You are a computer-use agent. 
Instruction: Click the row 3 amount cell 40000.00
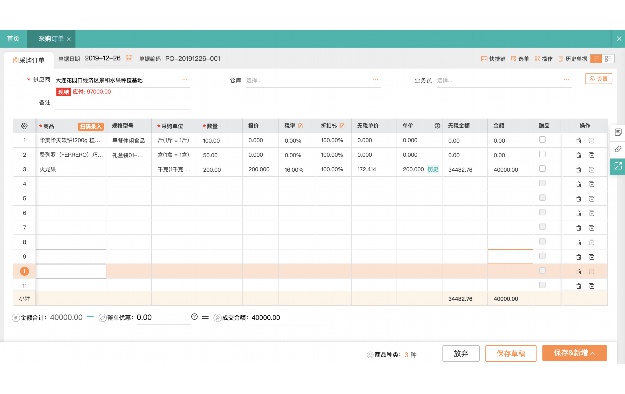tap(506, 169)
